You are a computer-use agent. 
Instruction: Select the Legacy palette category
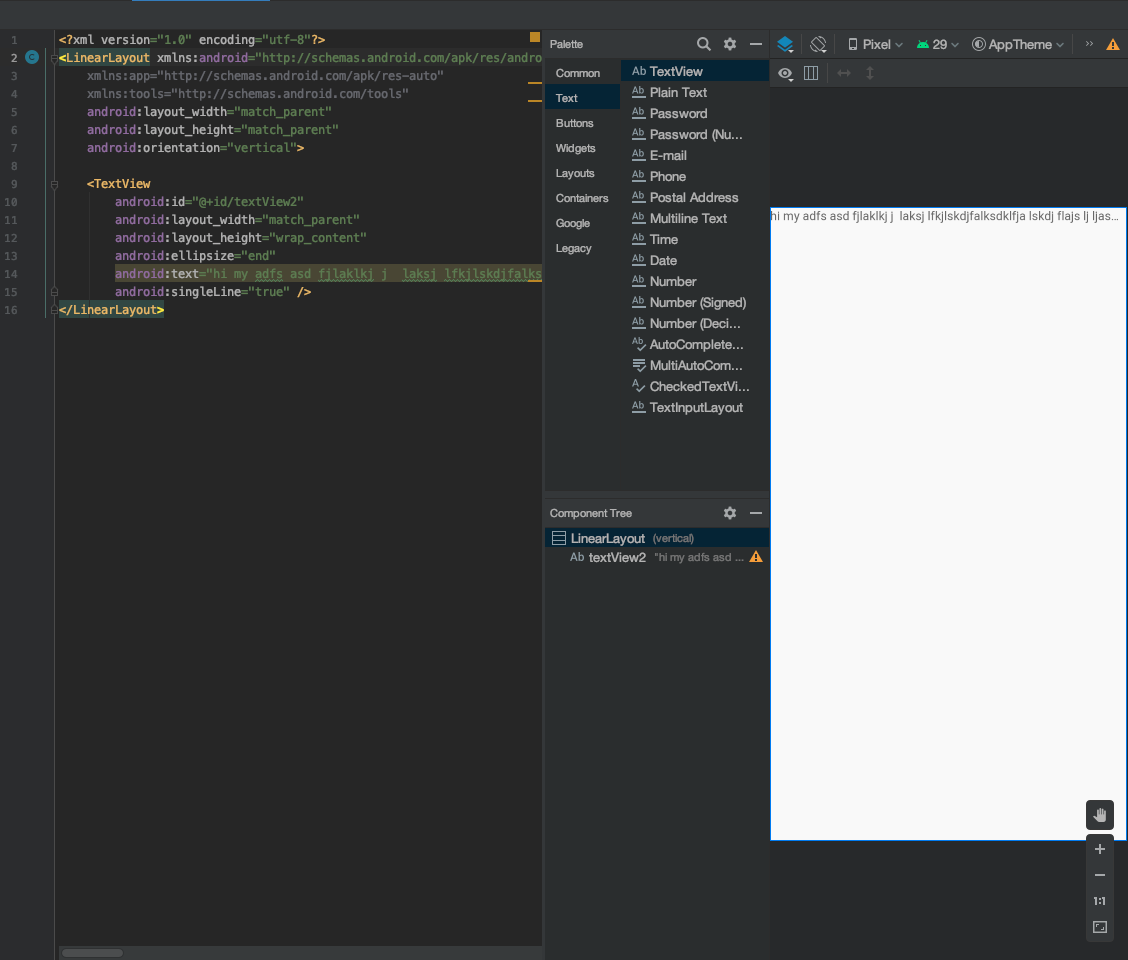tap(583, 248)
